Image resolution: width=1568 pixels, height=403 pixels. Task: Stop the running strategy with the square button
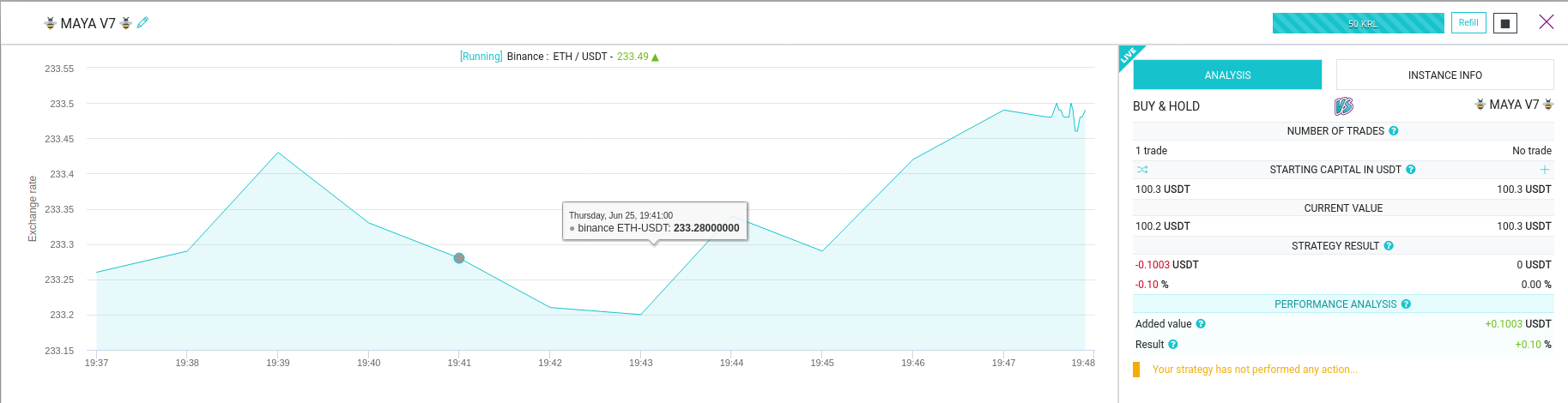[x=1504, y=23]
